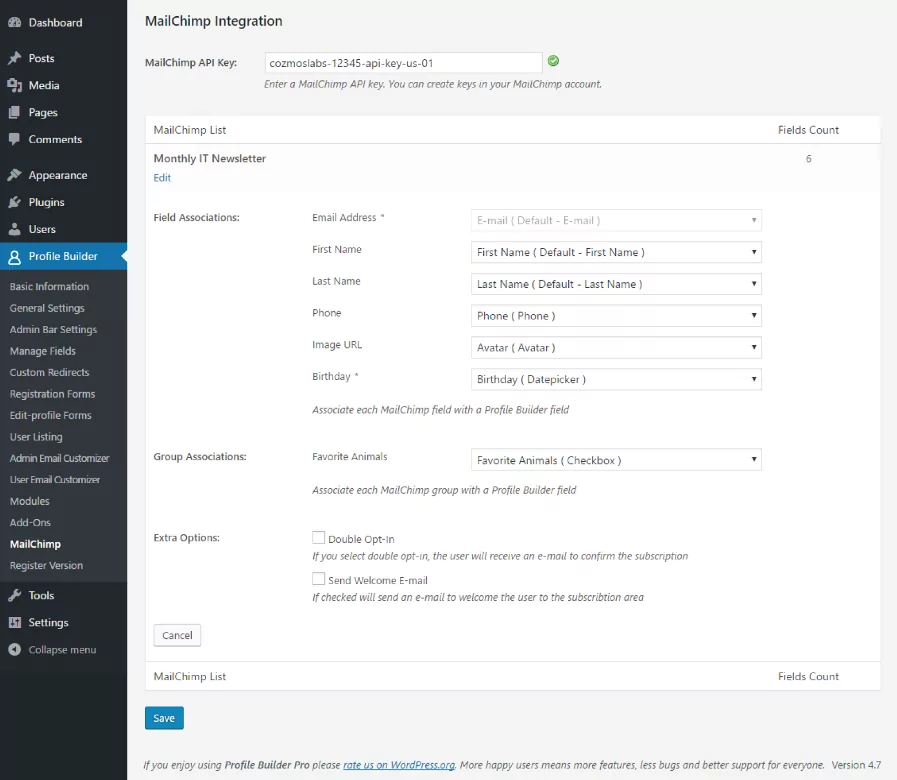The image size is (897, 780).
Task: Open Admin Bar Settings submenu item
Action: point(53,330)
